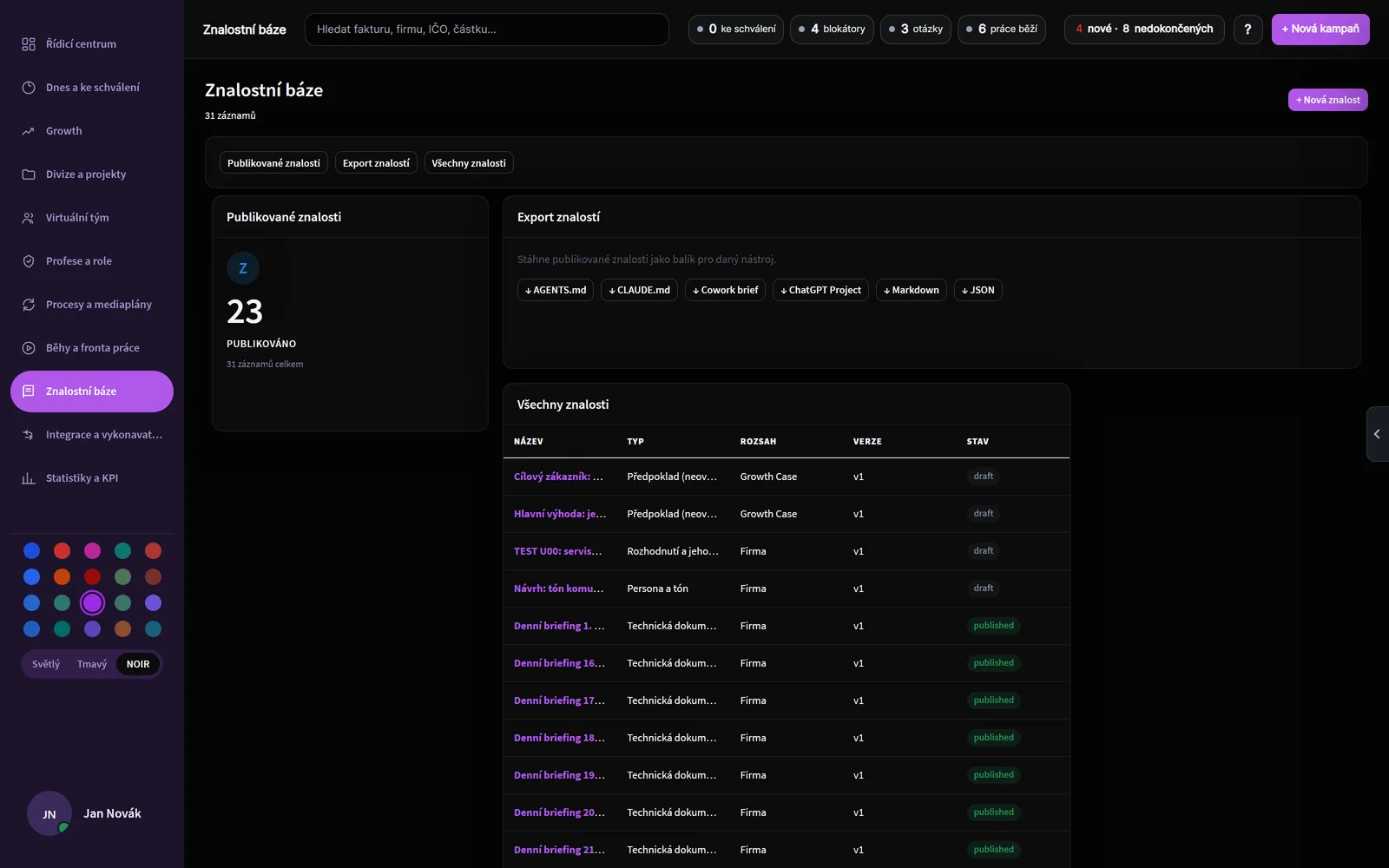Download the Cowork brief export
This screenshot has height=868, width=1389.
click(x=725, y=290)
